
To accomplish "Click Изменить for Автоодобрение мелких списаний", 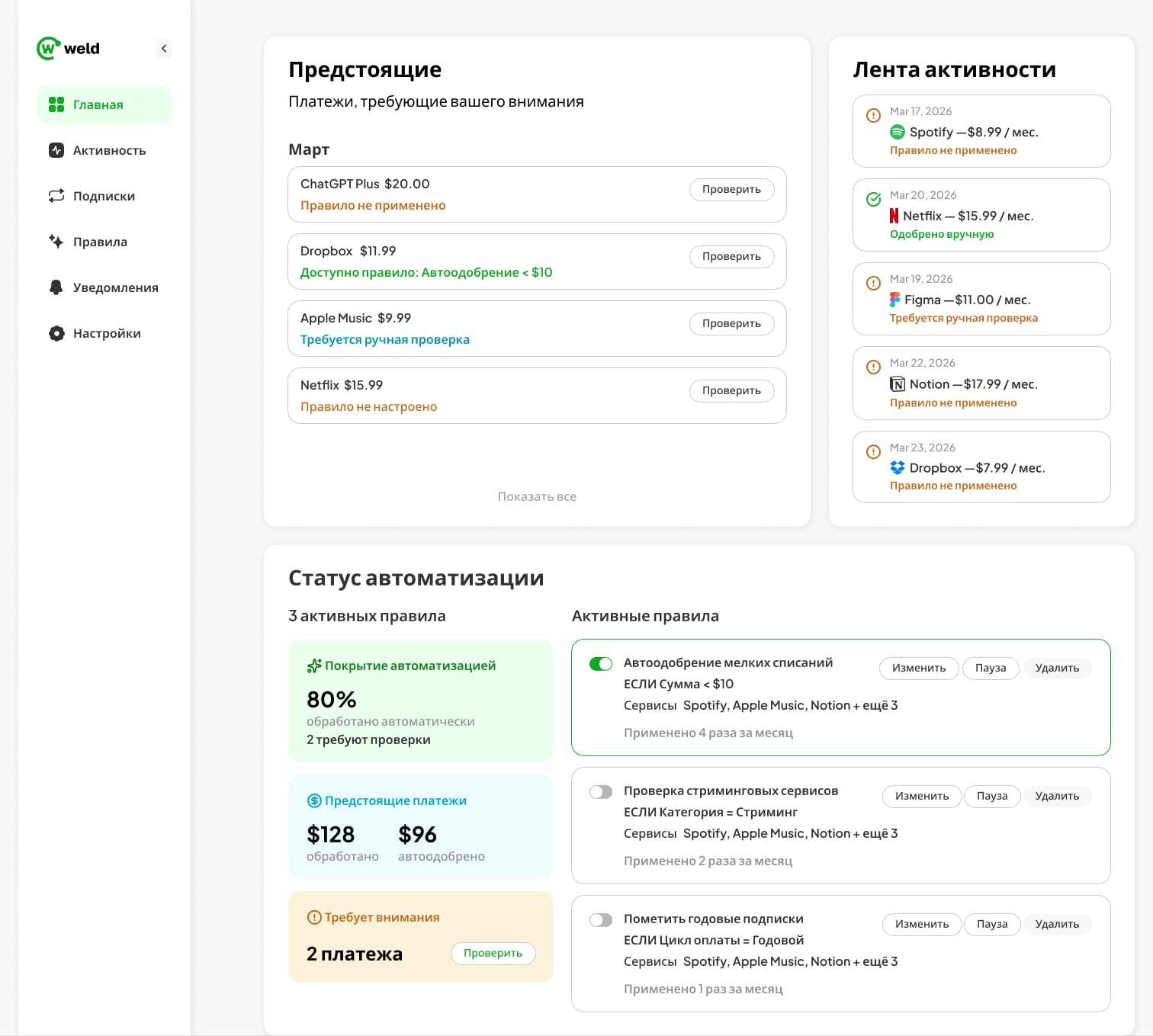I will tap(919, 668).
